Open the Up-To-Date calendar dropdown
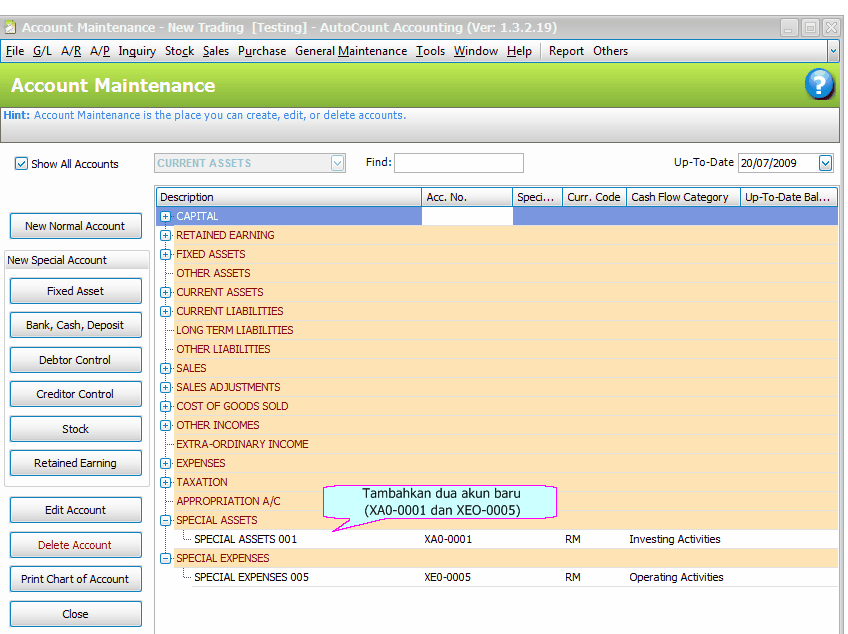This screenshot has width=848, height=634. point(825,163)
